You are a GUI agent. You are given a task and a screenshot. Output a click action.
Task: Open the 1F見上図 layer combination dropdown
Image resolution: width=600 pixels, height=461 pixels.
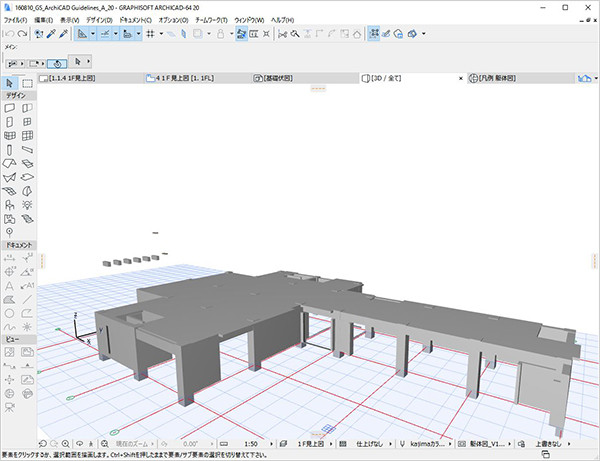pos(331,444)
